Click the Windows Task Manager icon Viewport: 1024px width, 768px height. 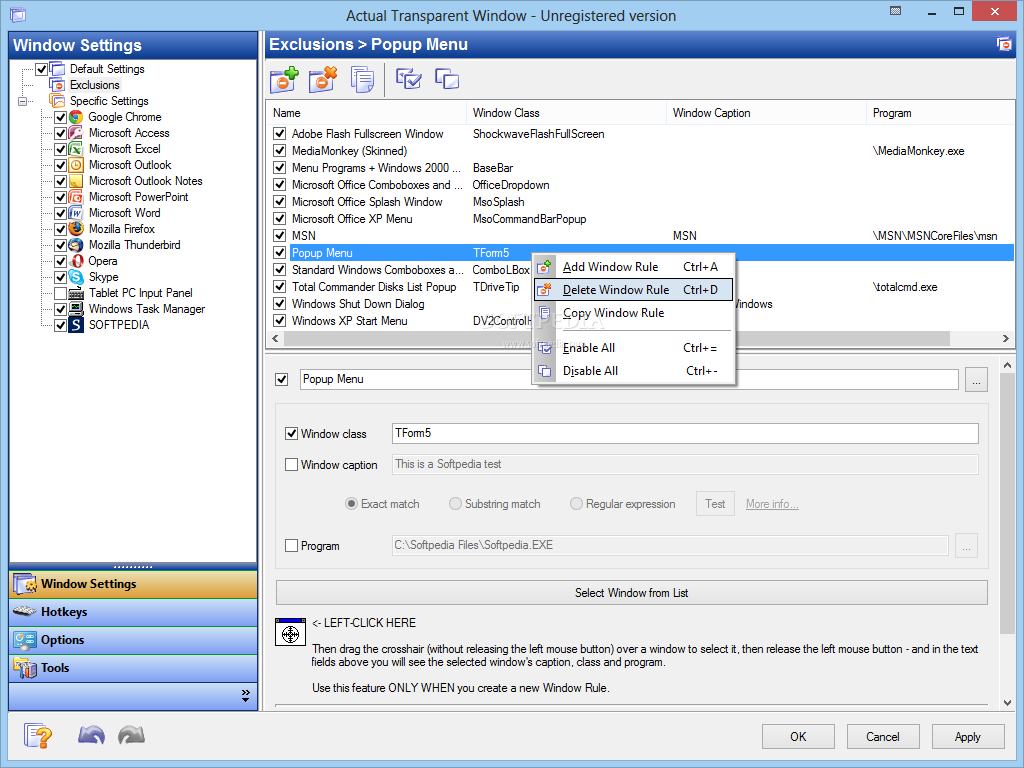[76, 309]
